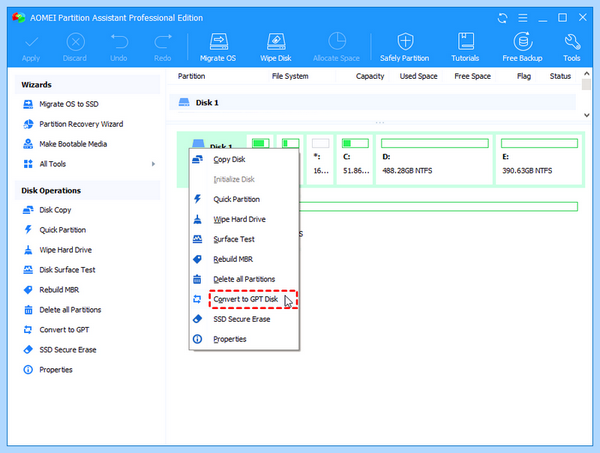Click the All Tools grid icon

click(x=28, y=164)
